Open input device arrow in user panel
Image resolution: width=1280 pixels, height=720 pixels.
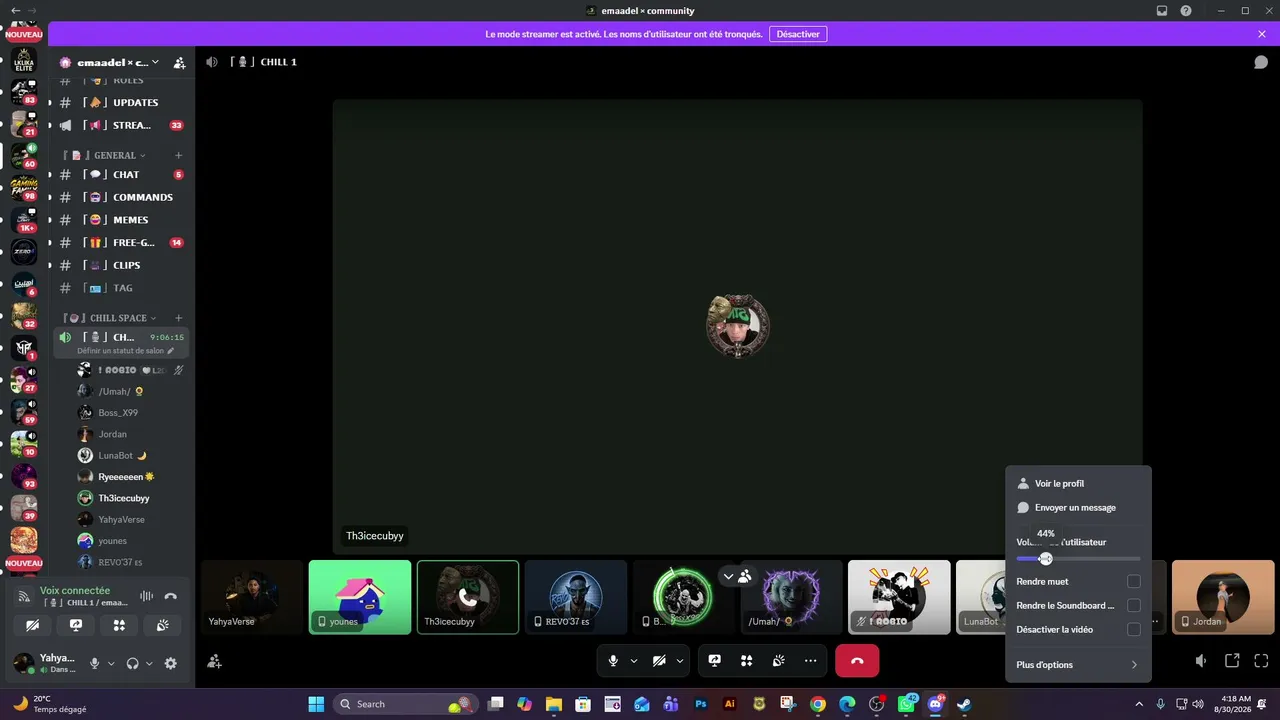[x=111, y=663]
